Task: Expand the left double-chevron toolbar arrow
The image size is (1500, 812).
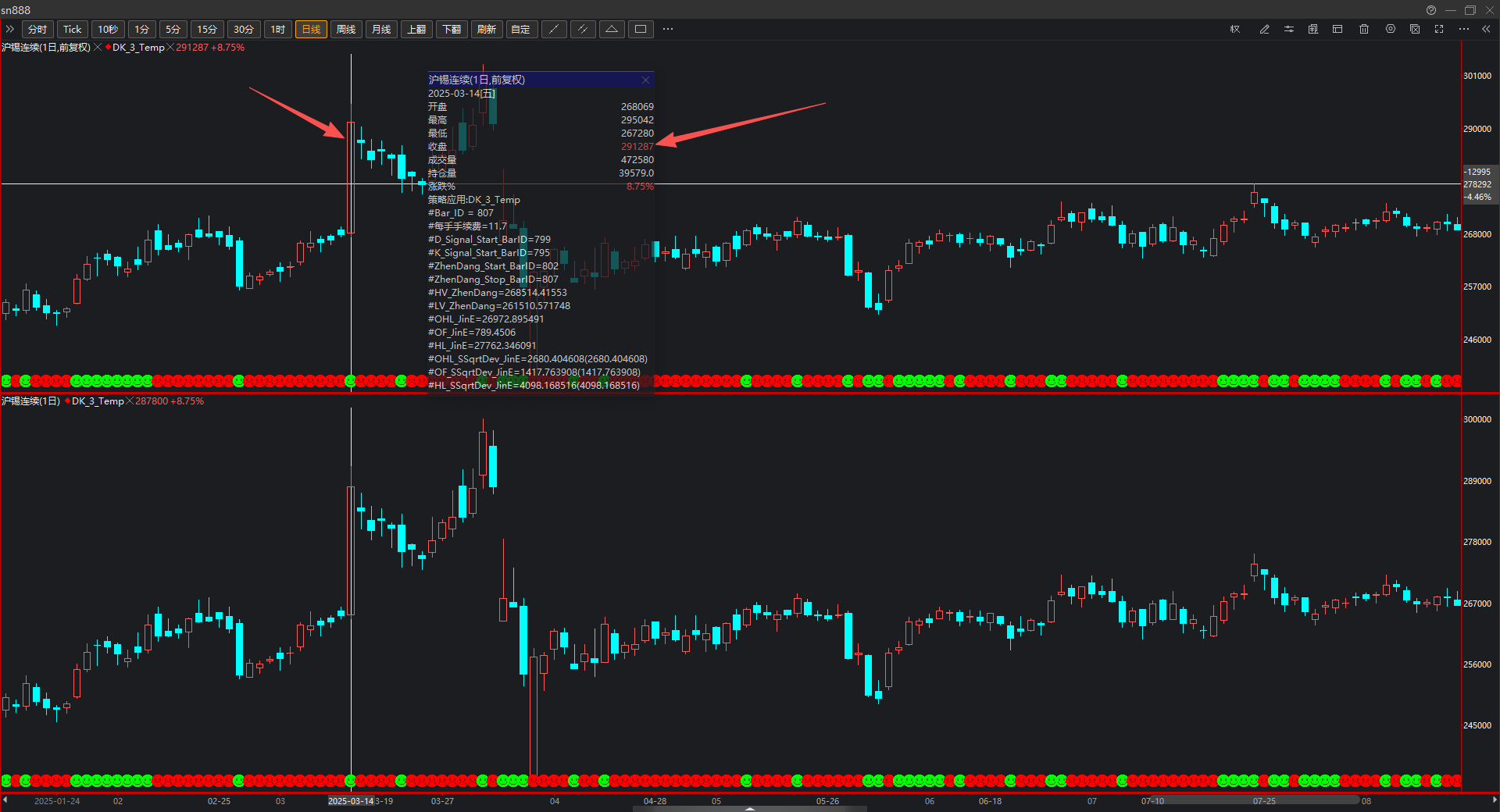Action: [x=10, y=30]
